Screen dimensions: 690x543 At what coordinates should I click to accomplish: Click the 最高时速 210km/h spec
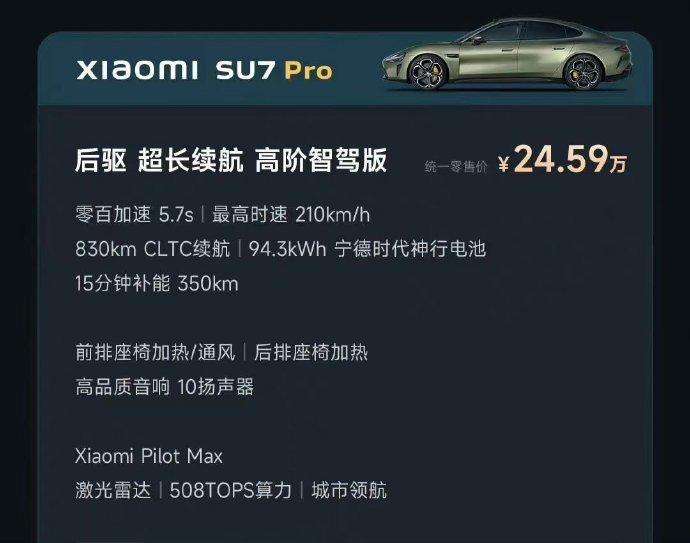291,215
